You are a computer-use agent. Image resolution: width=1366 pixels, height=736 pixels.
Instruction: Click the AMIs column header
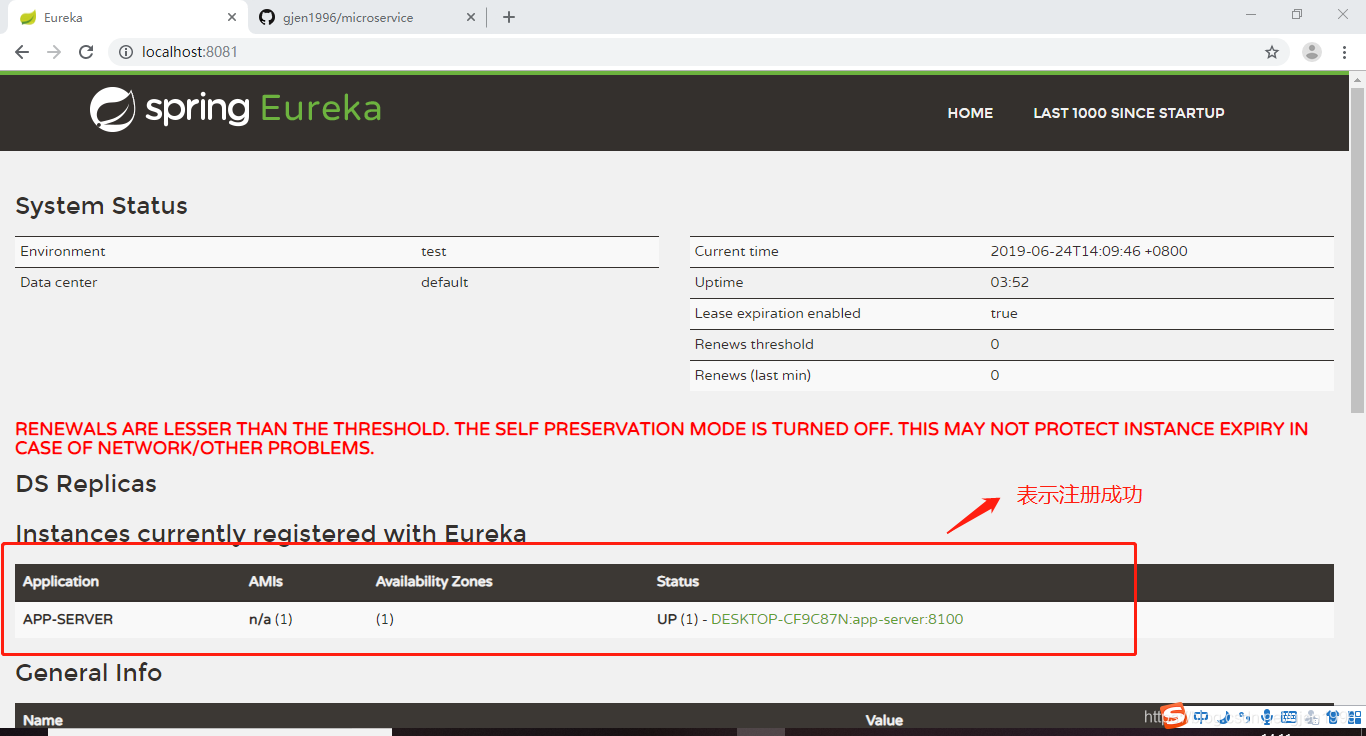pos(266,581)
